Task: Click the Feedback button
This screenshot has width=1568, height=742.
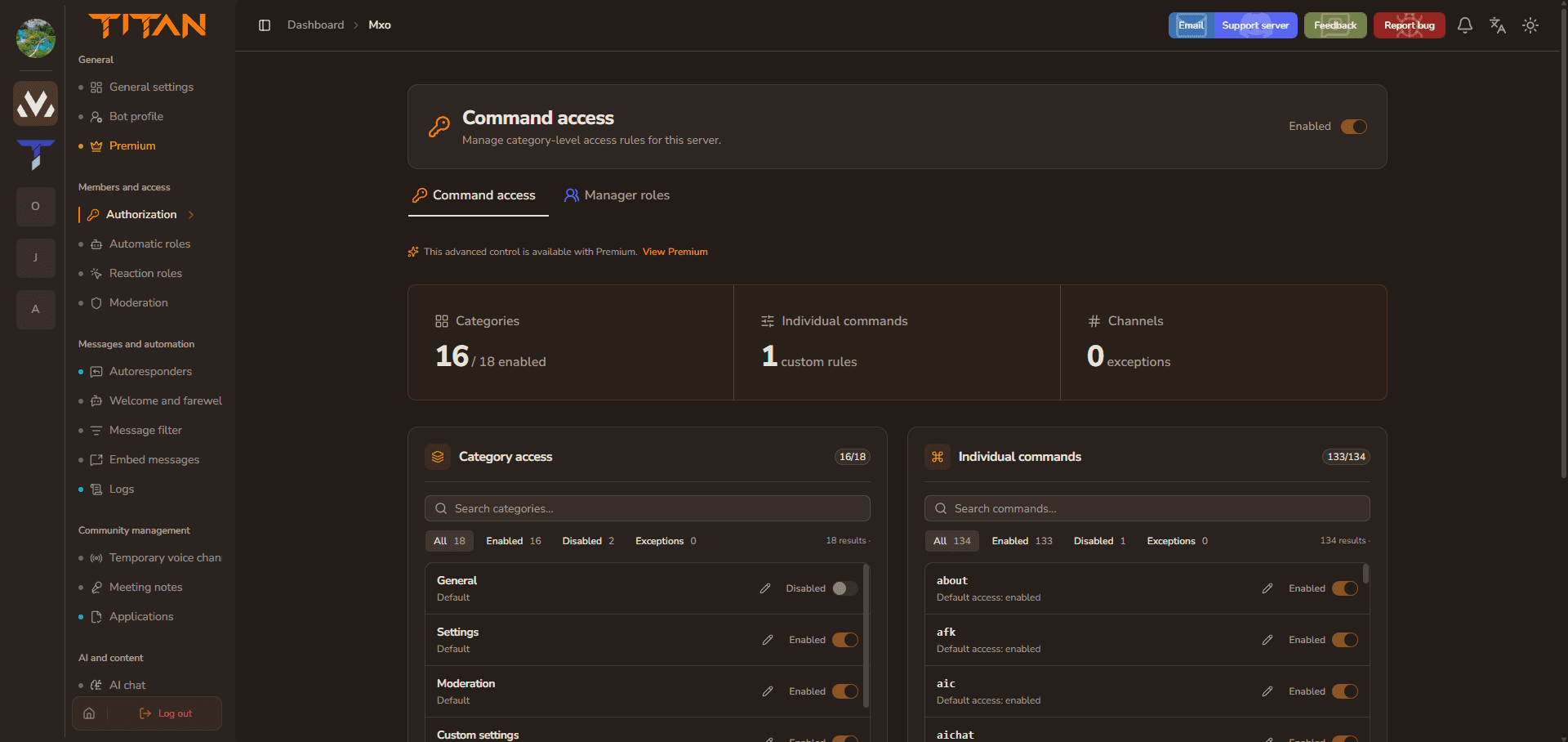Action: tap(1335, 25)
